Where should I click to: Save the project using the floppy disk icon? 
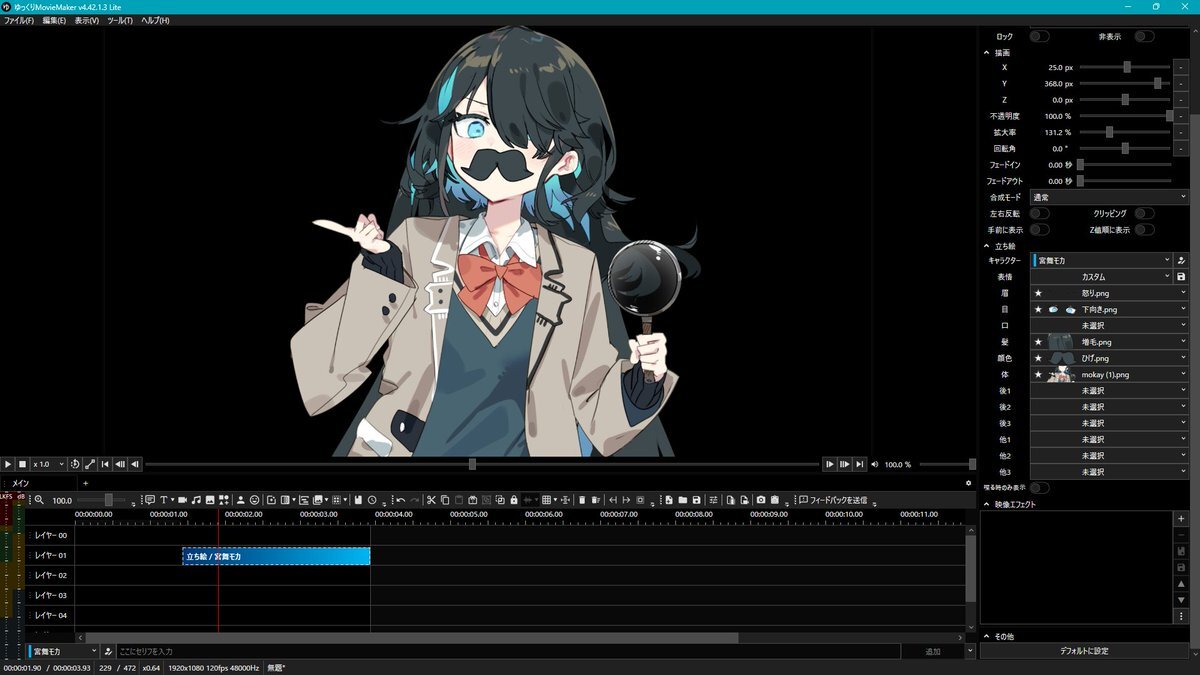(x=696, y=499)
